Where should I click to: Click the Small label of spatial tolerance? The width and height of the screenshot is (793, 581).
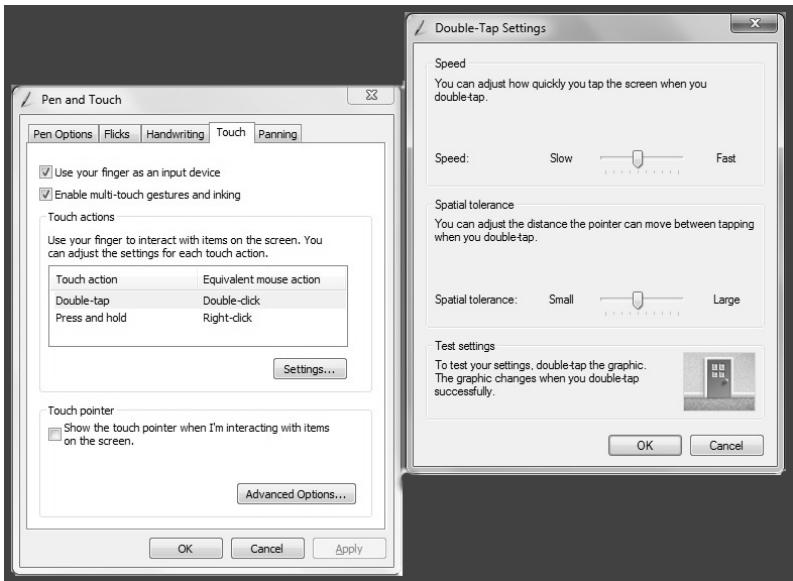click(x=561, y=300)
